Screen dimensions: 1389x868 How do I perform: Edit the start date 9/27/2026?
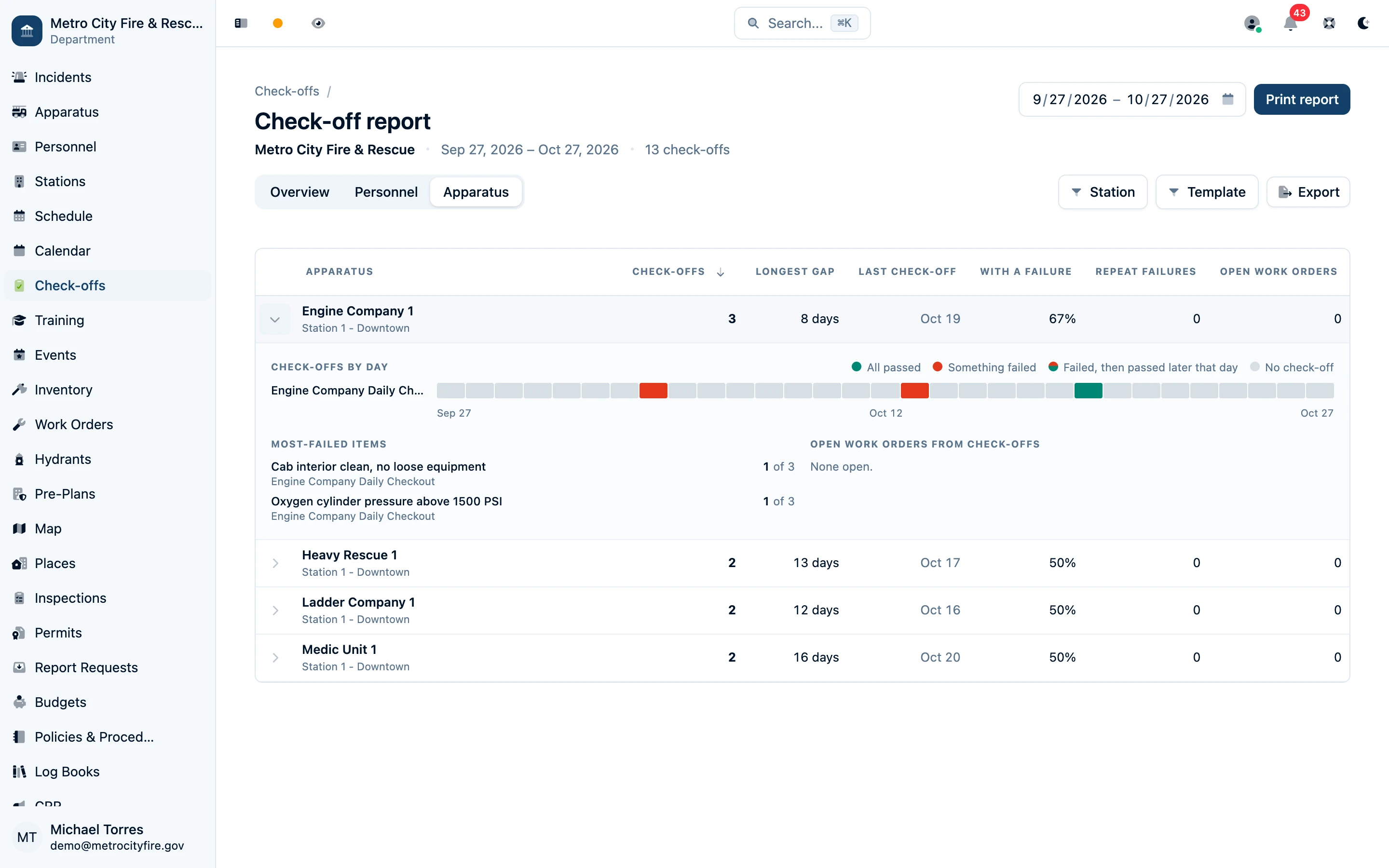click(1069, 99)
